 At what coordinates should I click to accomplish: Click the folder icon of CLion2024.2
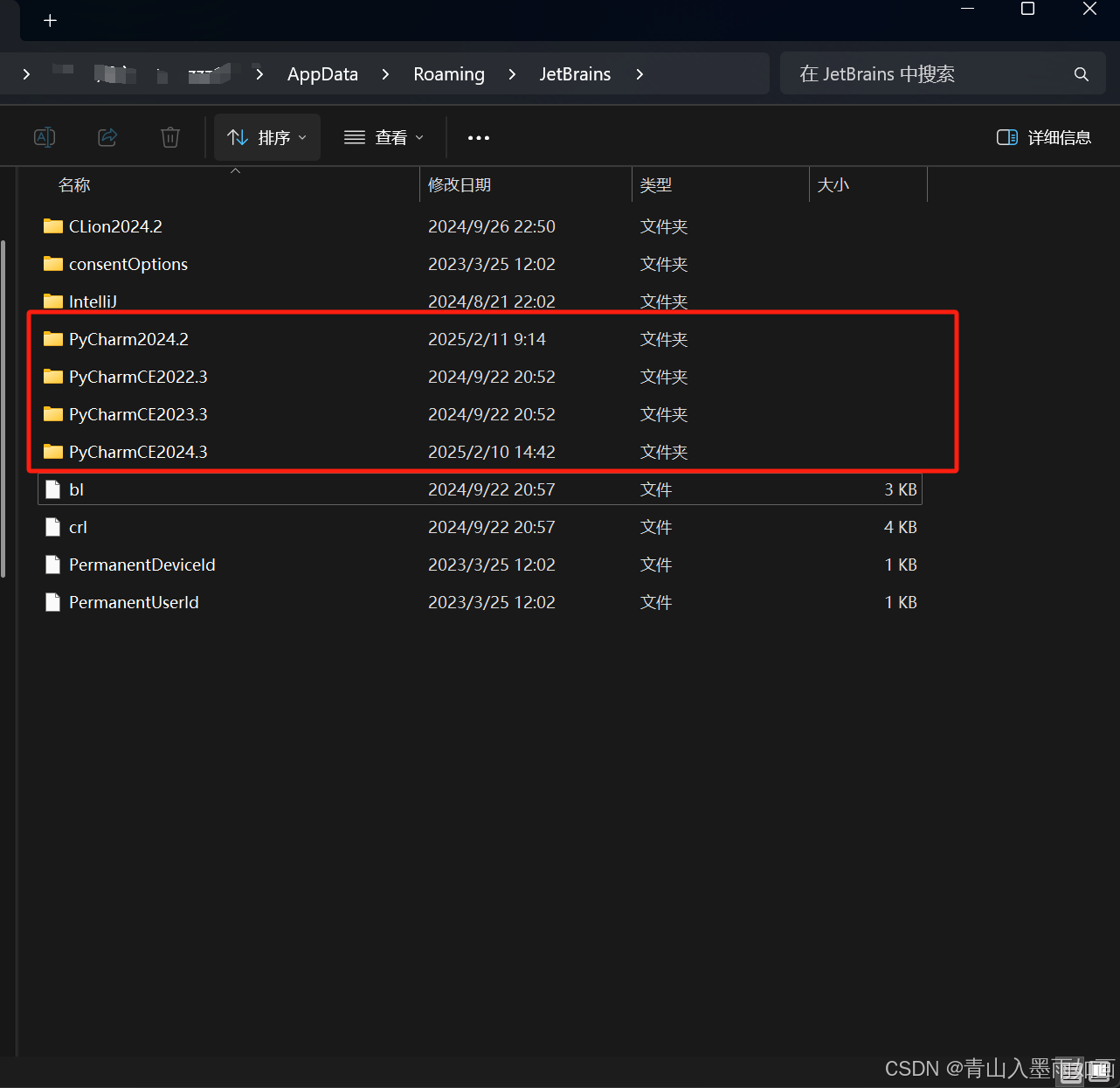[x=53, y=226]
